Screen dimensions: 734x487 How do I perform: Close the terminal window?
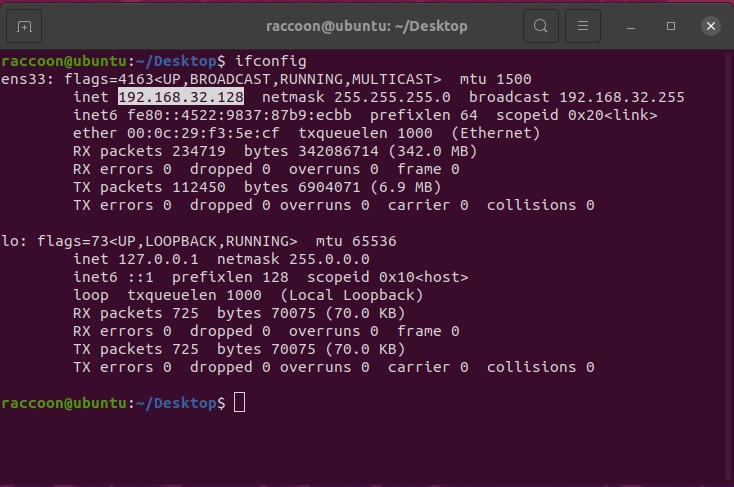click(x=711, y=26)
